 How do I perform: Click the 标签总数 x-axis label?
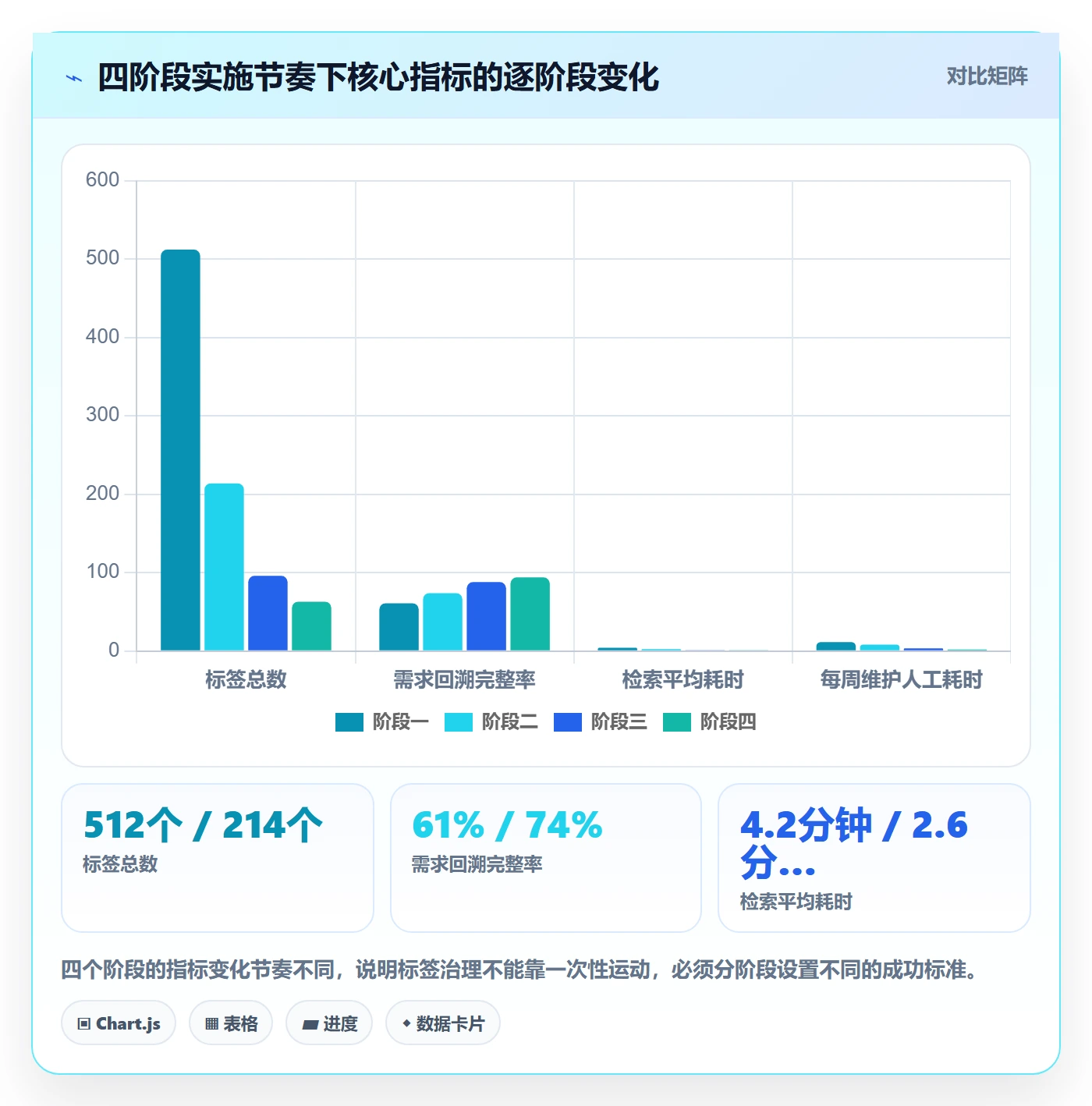point(246,680)
